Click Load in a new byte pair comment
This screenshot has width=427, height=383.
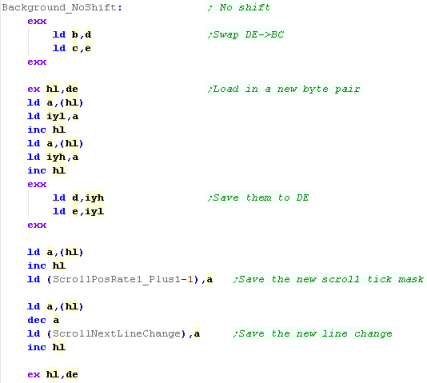click(284, 89)
